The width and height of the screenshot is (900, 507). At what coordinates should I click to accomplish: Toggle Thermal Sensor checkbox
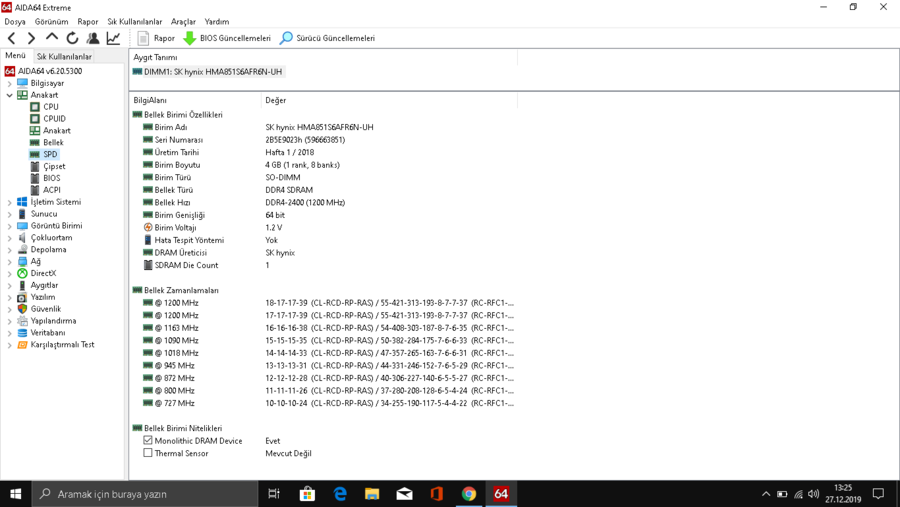coord(148,453)
